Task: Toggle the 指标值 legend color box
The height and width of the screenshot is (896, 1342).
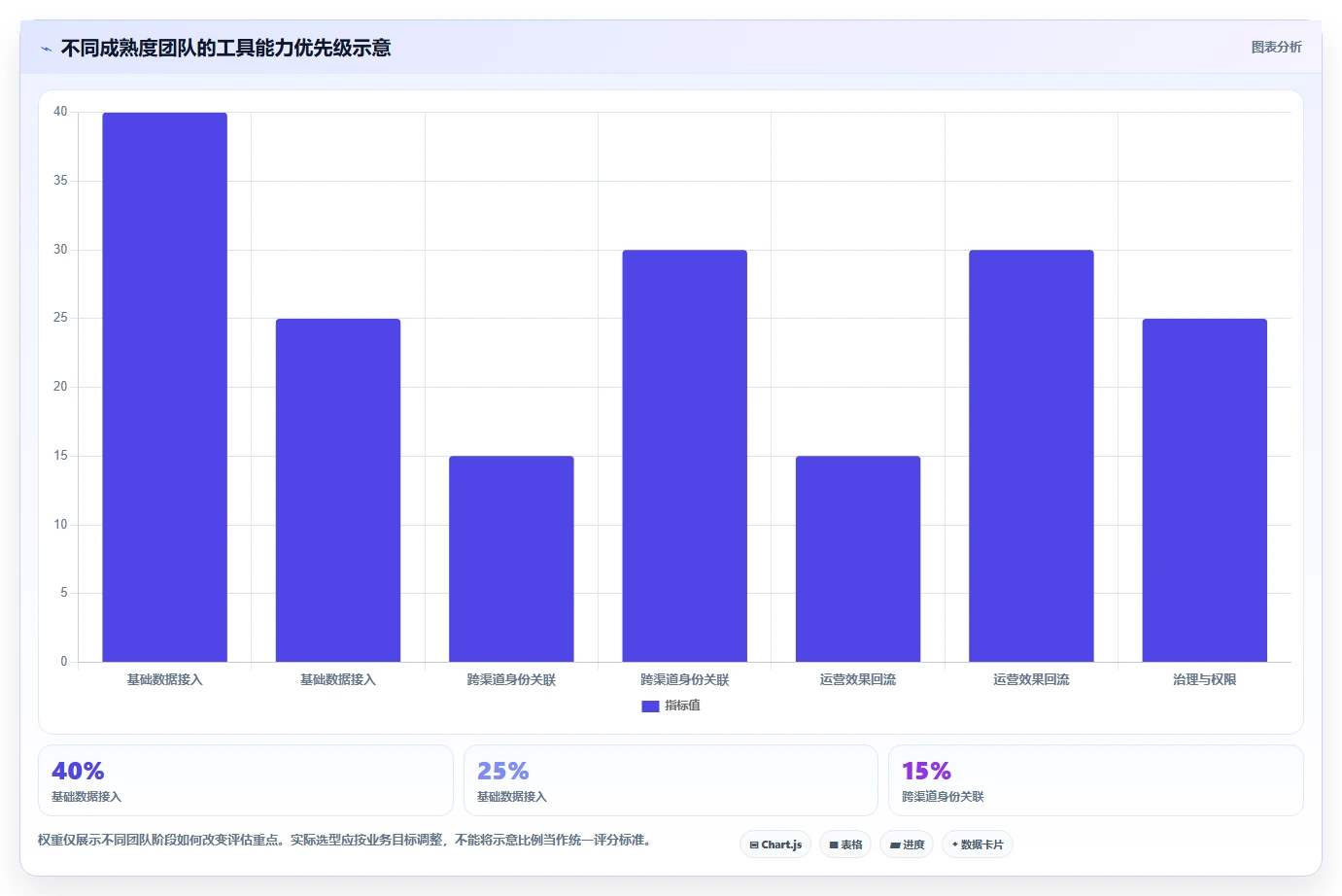Action: 650,706
